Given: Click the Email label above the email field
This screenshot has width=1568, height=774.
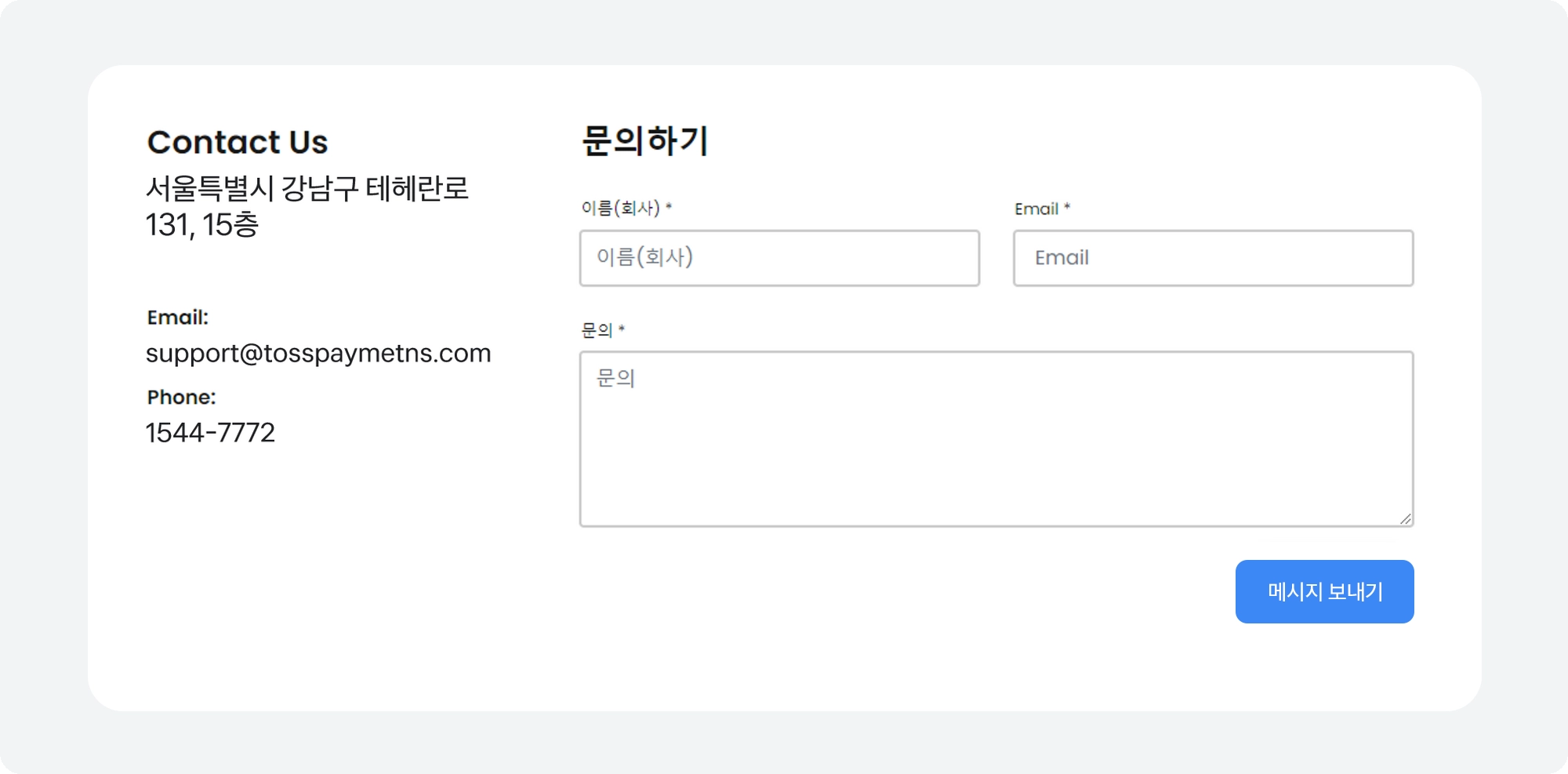Looking at the screenshot, I should click(1036, 209).
